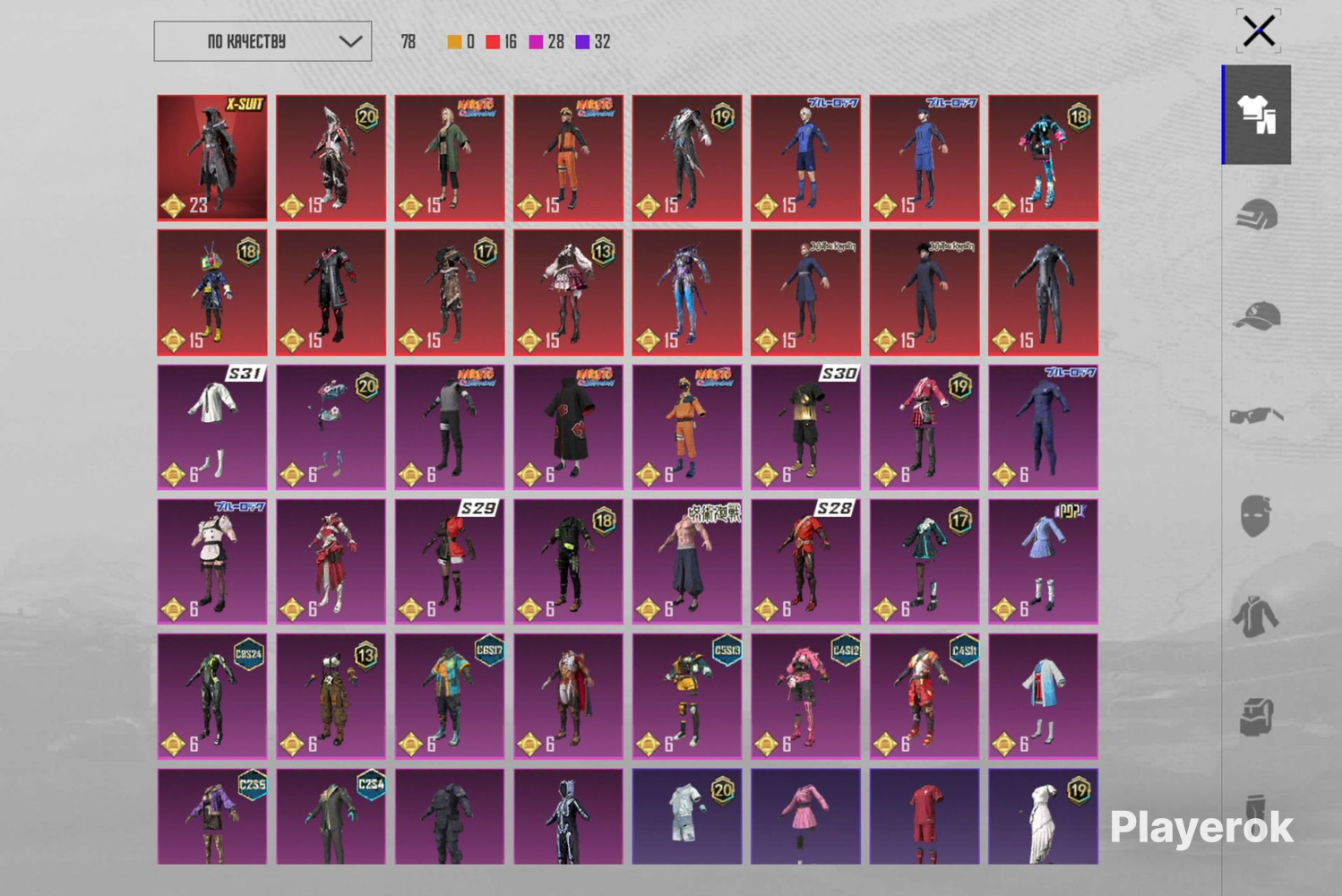Open the outfits category with shirt-and-pants icon
This screenshot has width=1342, height=896.
pos(1257,115)
